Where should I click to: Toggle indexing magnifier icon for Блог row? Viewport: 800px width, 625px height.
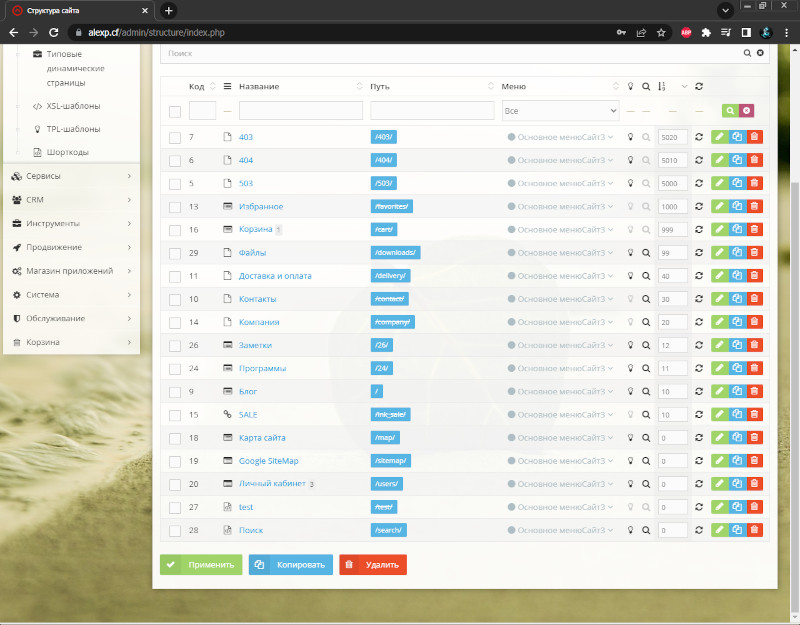pyautogui.click(x=646, y=392)
